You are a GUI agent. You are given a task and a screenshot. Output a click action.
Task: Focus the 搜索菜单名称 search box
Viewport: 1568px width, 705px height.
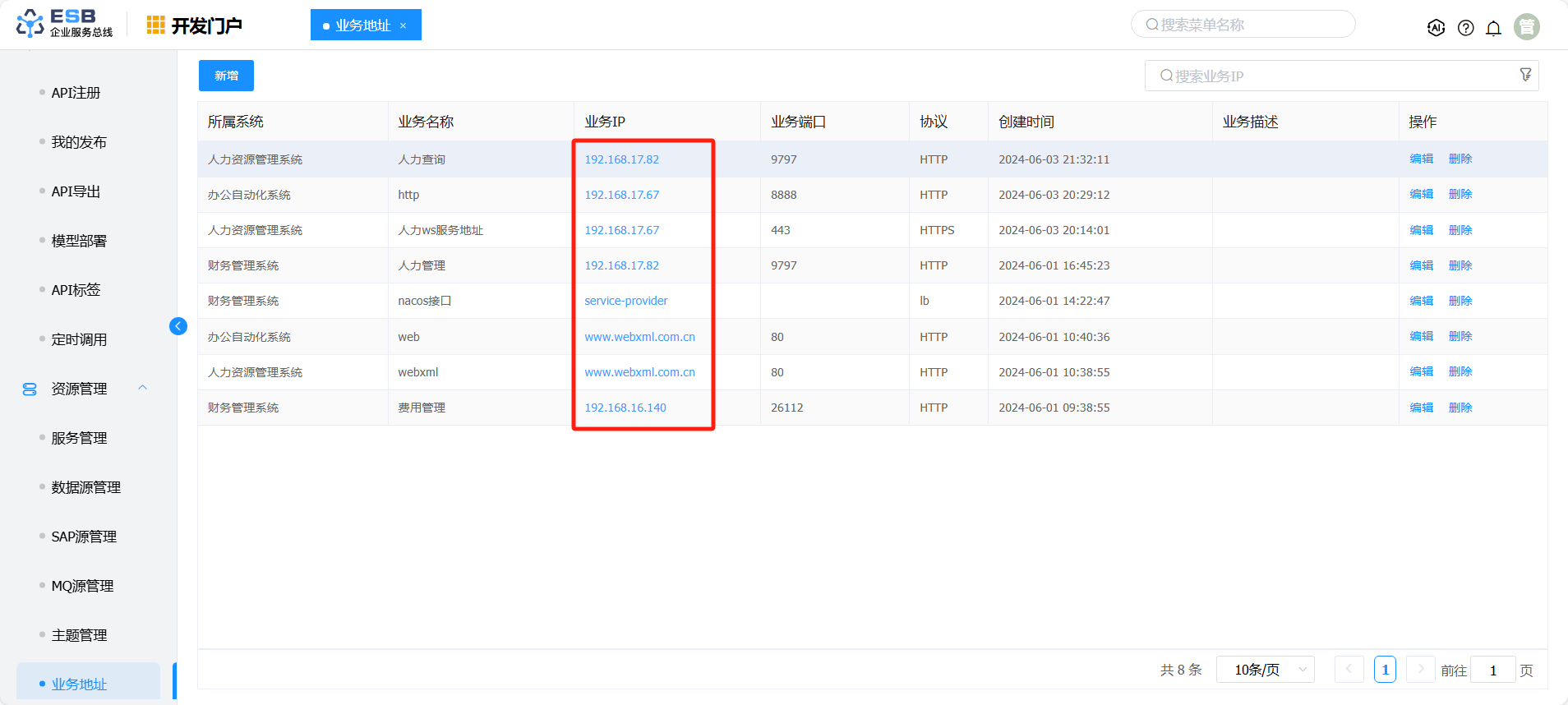(1243, 25)
